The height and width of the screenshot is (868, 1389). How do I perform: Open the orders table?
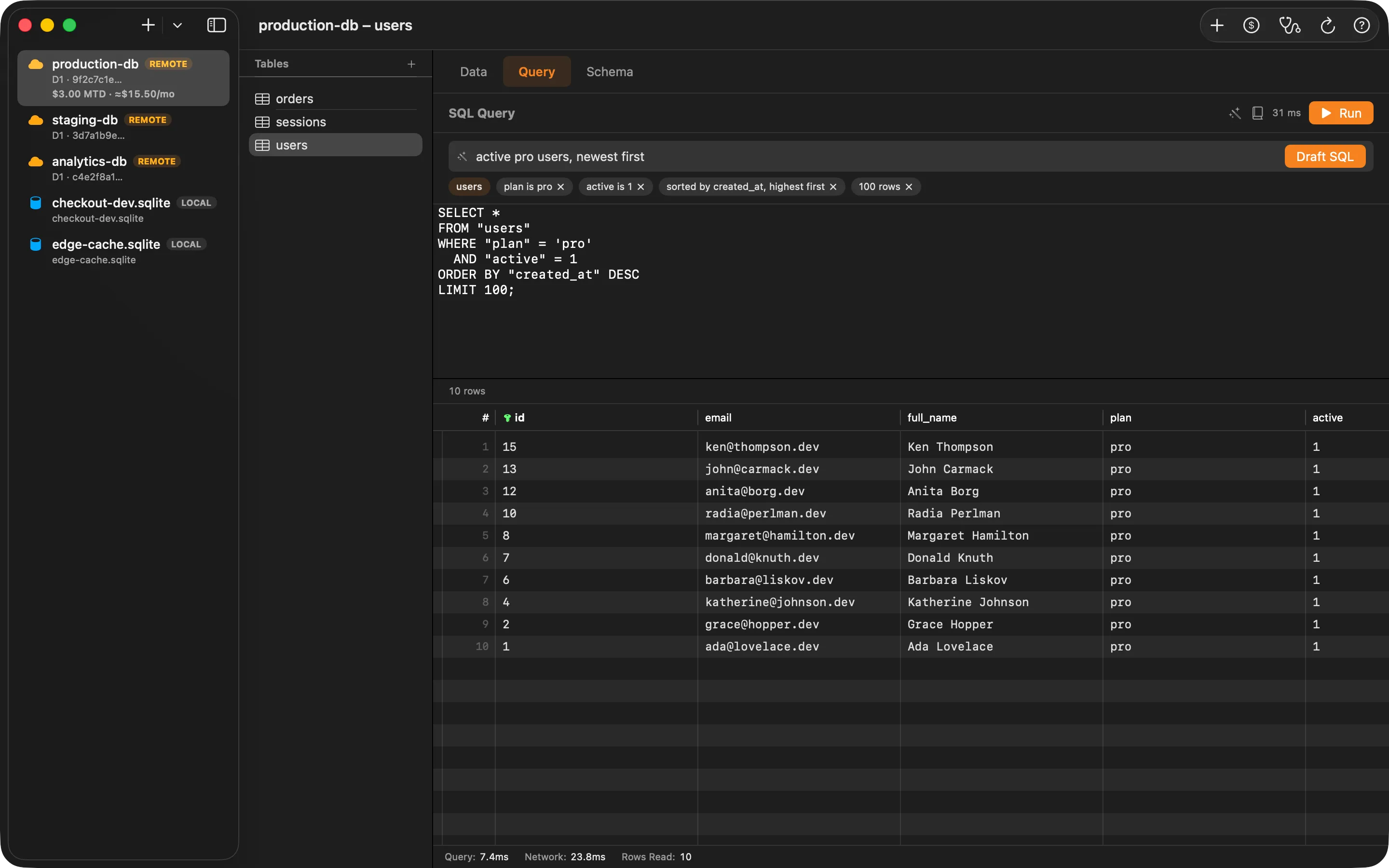pos(335,99)
